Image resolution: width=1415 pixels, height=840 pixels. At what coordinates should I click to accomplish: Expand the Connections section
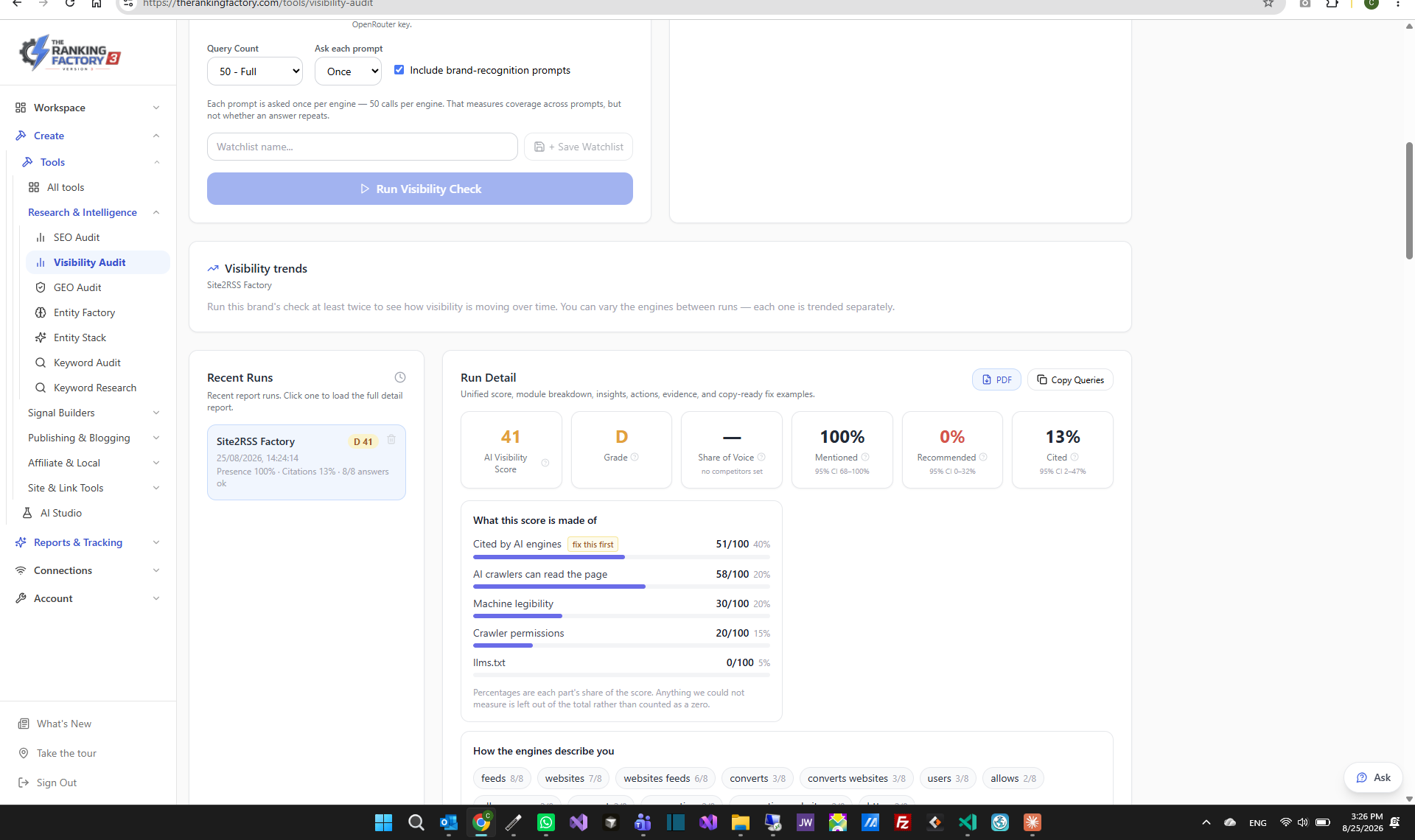pos(88,570)
